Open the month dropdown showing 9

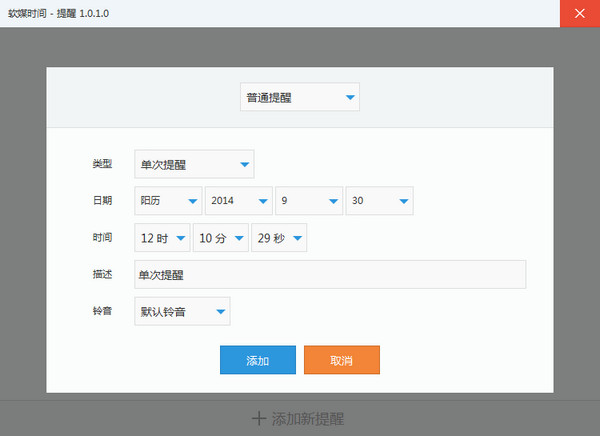(x=309, y=201)
